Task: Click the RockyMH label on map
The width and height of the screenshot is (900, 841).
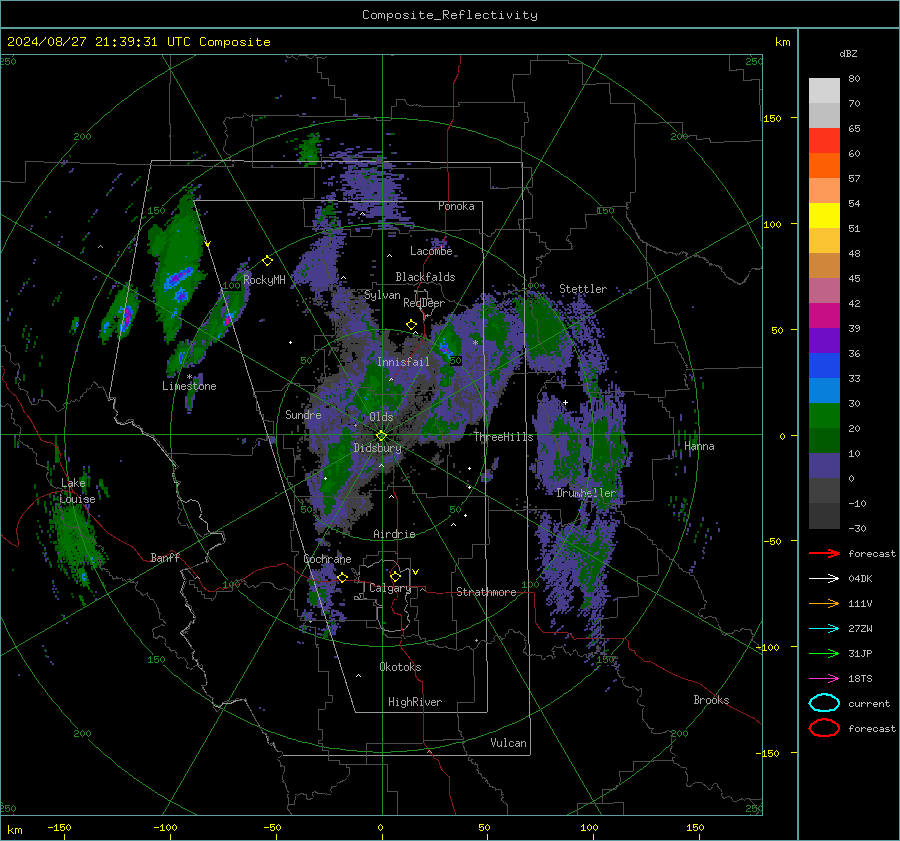Action: 264,280
